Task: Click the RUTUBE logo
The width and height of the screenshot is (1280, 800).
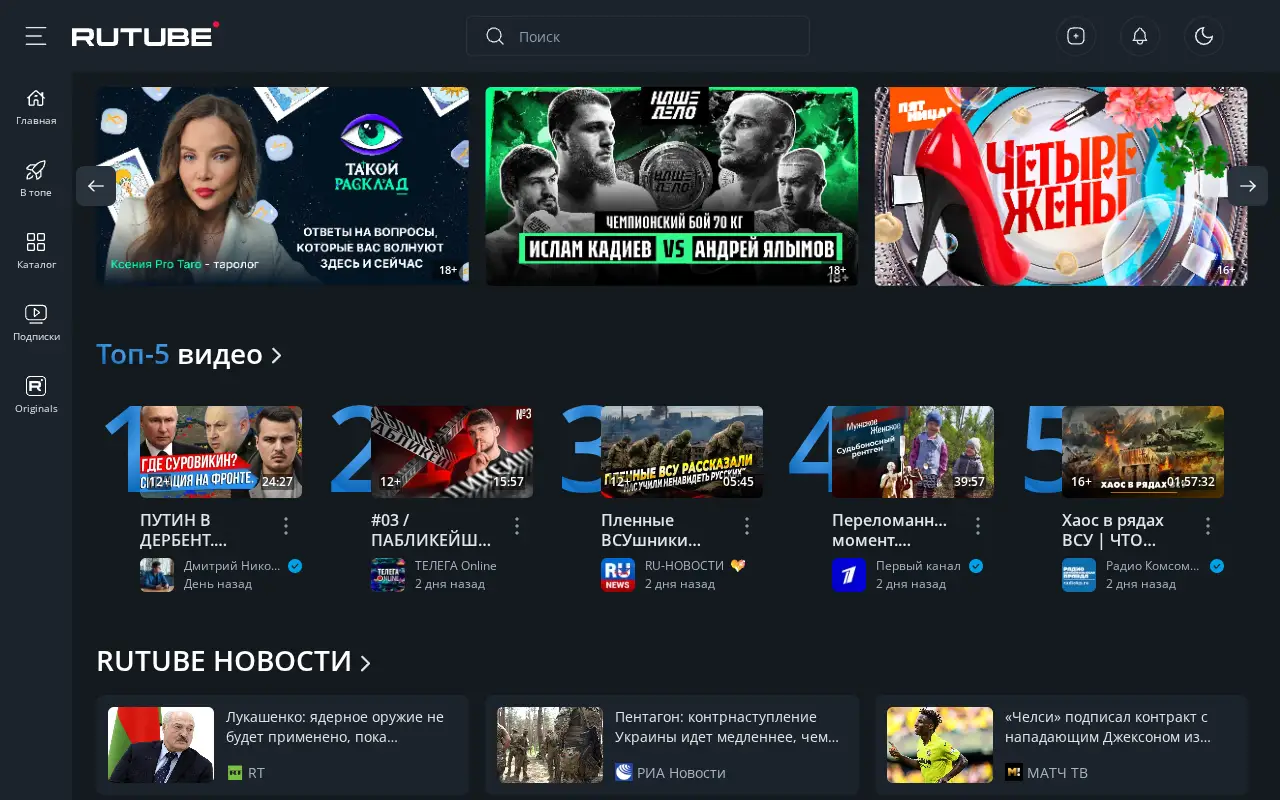Action: 145,36
